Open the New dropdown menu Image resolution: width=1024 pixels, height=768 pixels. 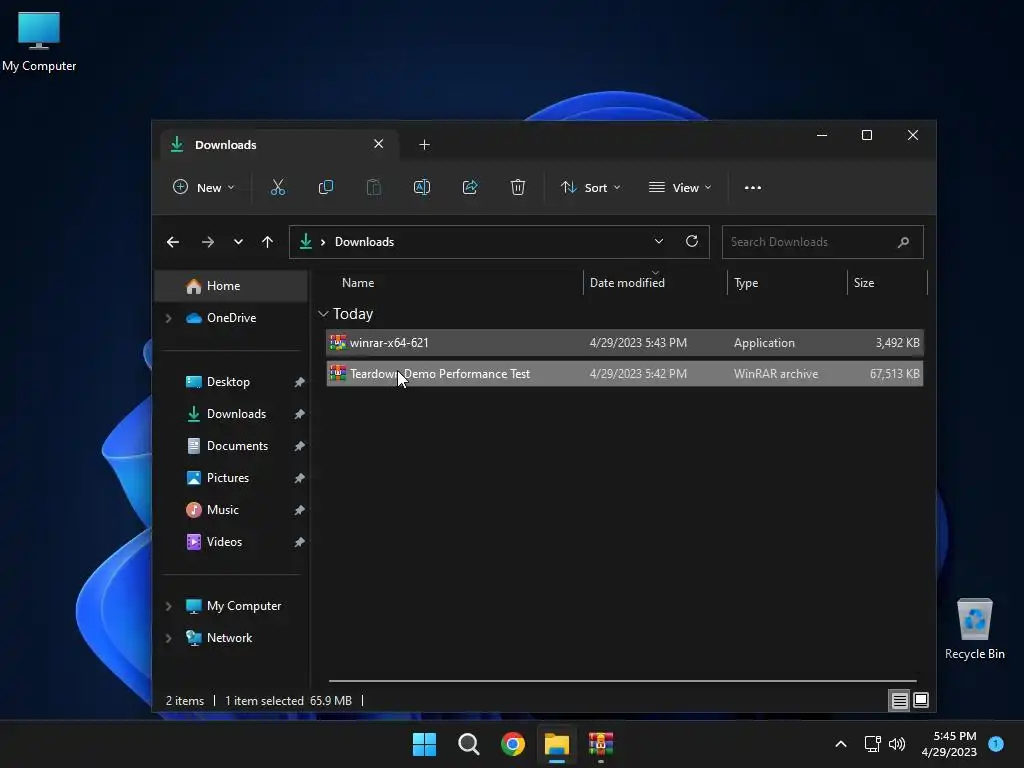[x=203, y=187]
